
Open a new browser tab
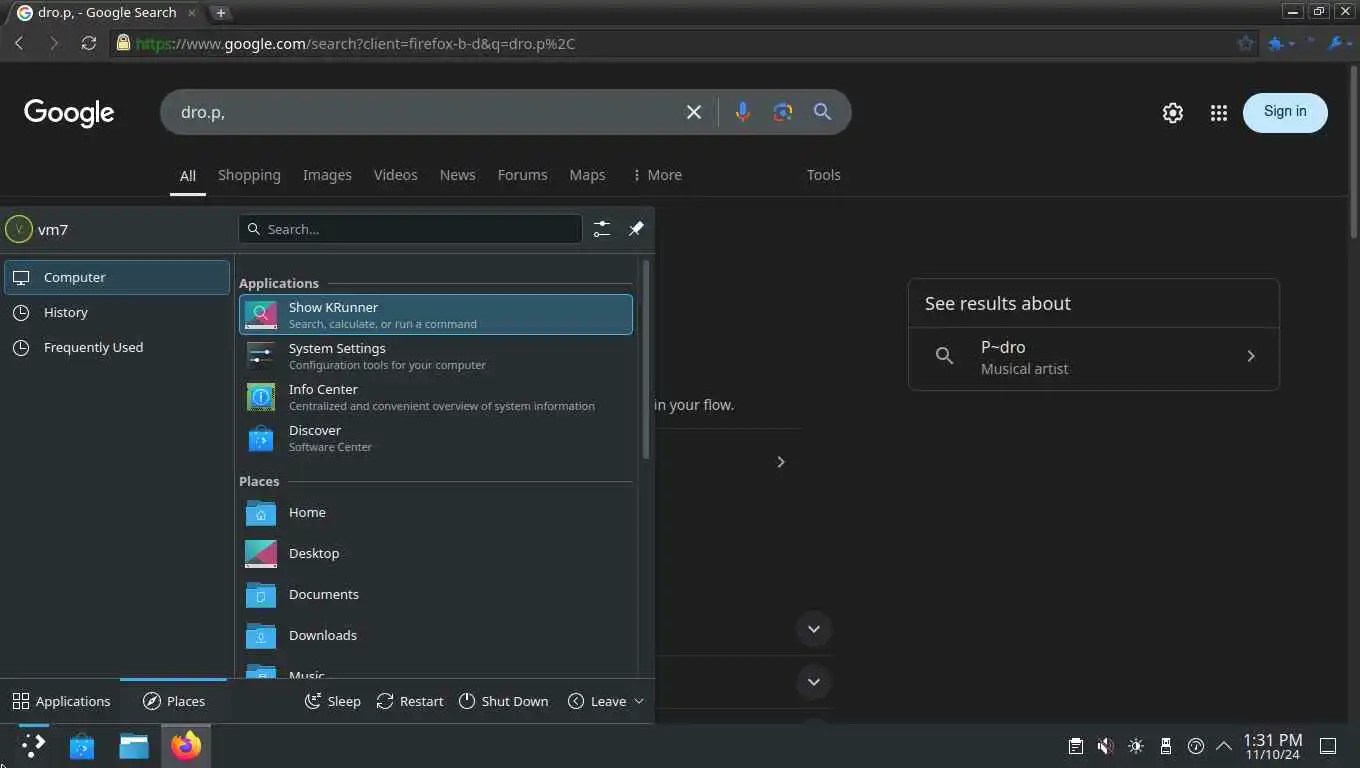[x=221, y=12]
